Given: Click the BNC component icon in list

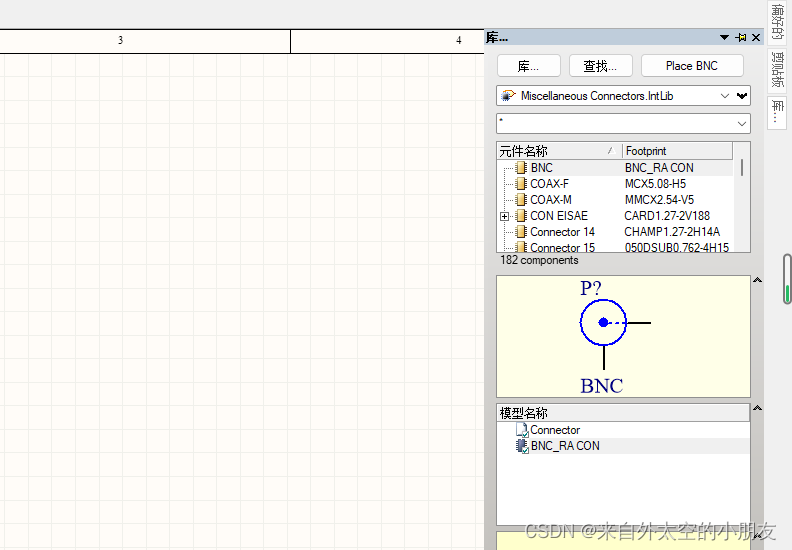Looking at the screenshot, I should 521,168.
